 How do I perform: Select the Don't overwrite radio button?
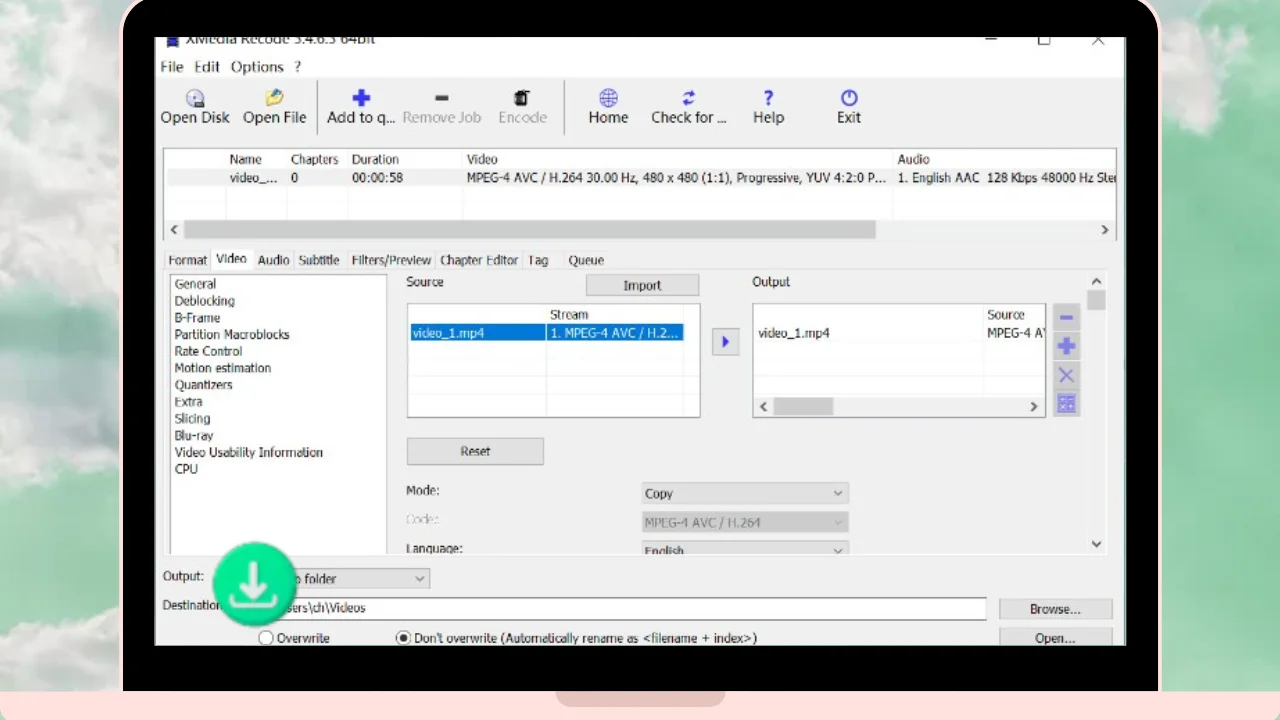tap(403, 638)
